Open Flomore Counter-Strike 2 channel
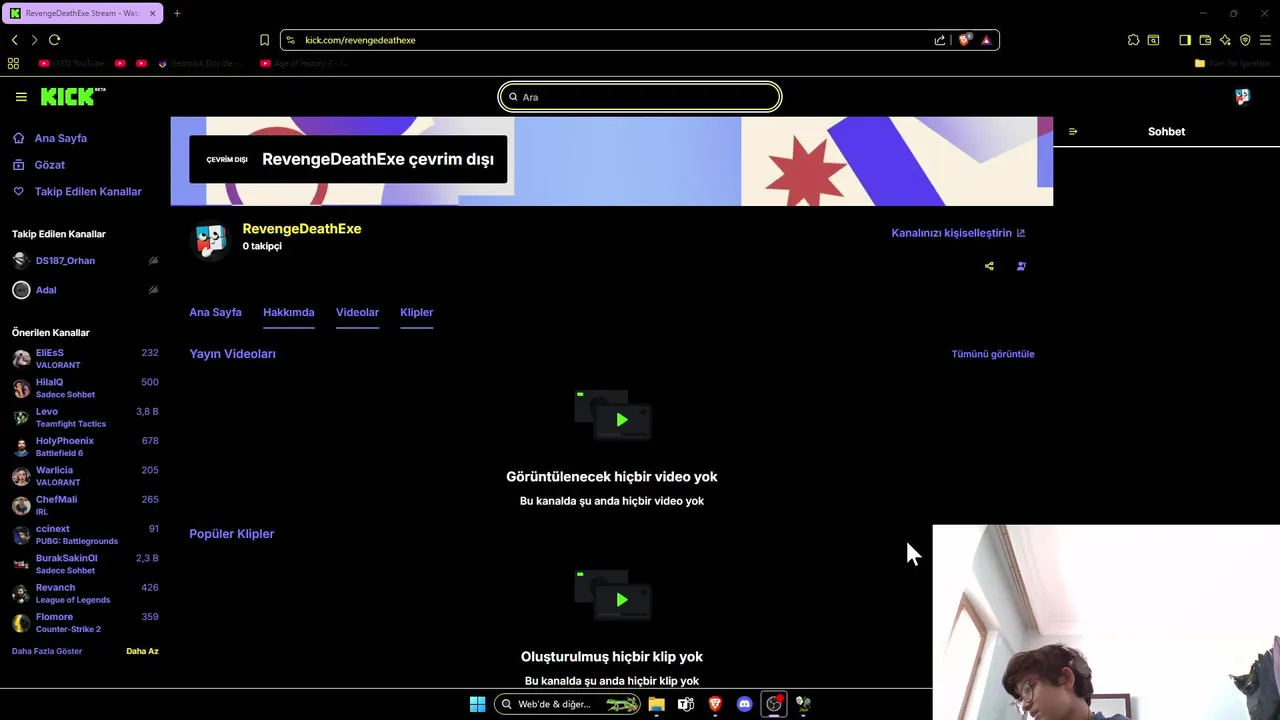 tap(85, 623)
